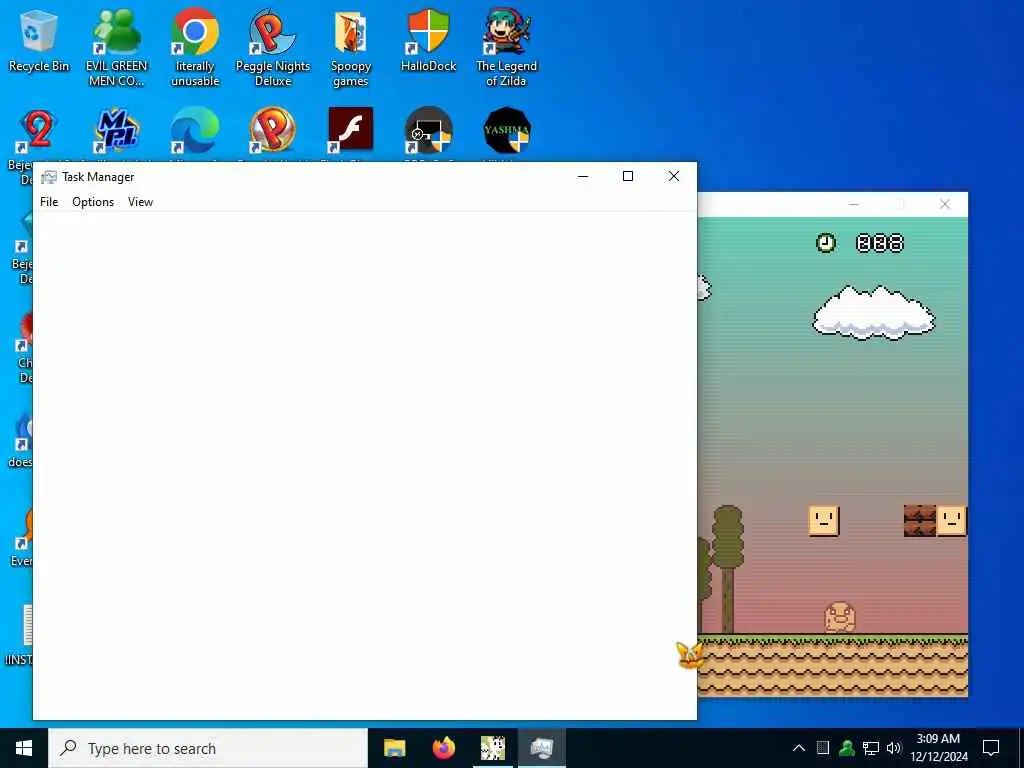
Task: Open Peggle Nights Deluxe shortcut
Action: pyautogui.click(x=273, y=47)
